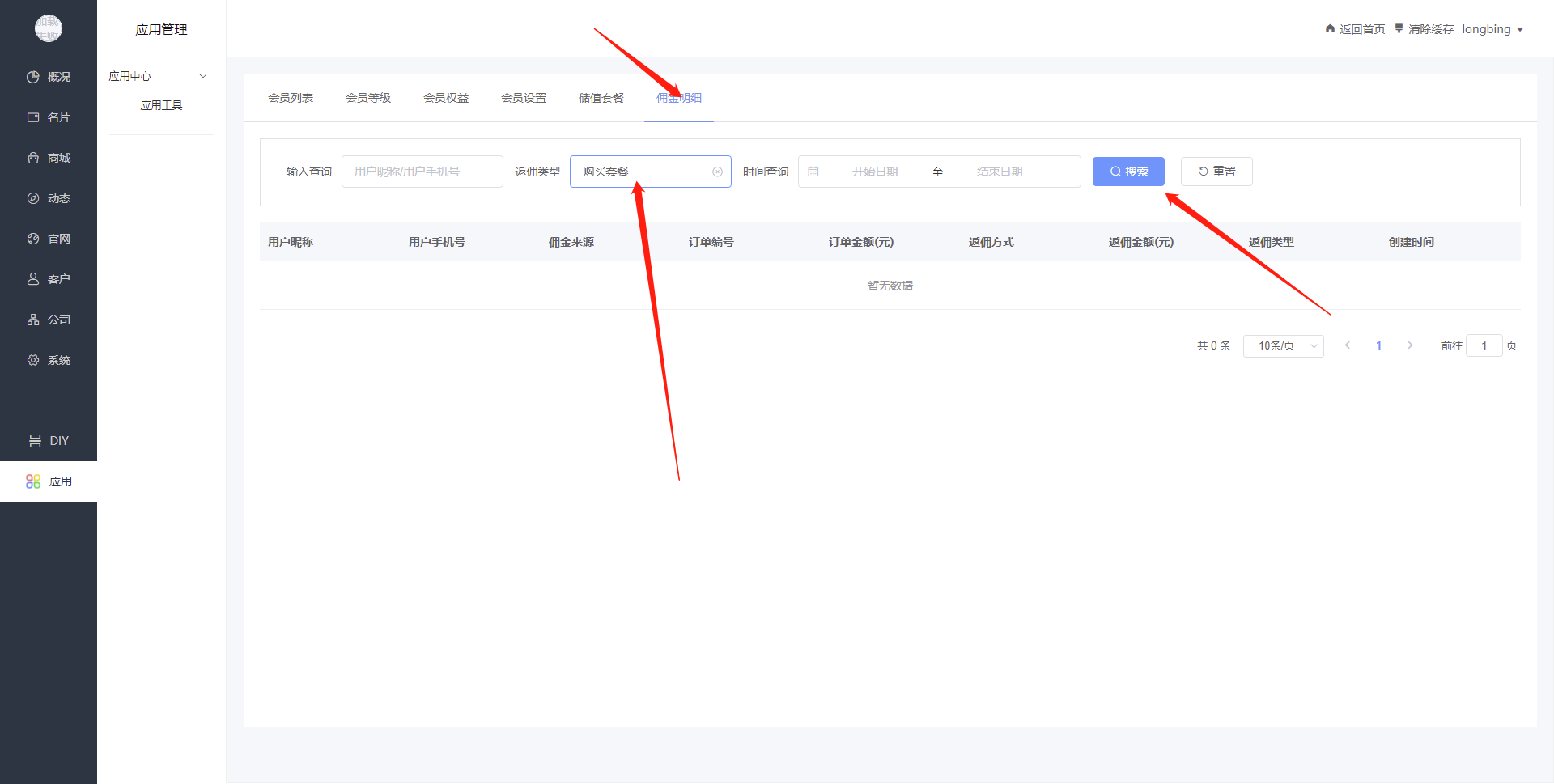Open the 公司 company sidebar item

[49, 320]
